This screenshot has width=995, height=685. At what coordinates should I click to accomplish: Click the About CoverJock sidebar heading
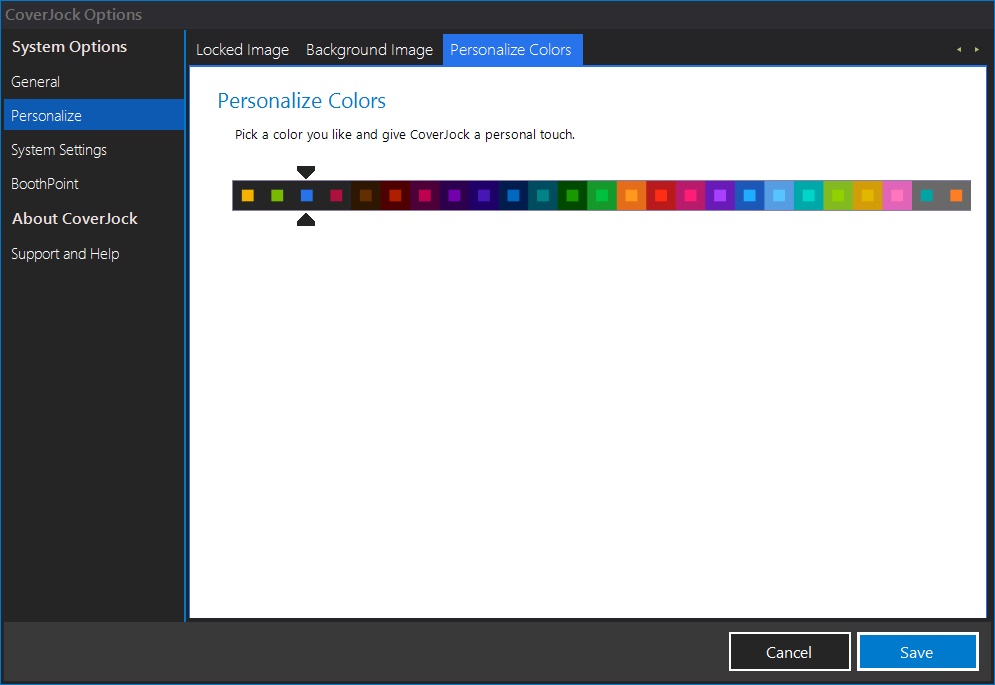pos(75,218)
